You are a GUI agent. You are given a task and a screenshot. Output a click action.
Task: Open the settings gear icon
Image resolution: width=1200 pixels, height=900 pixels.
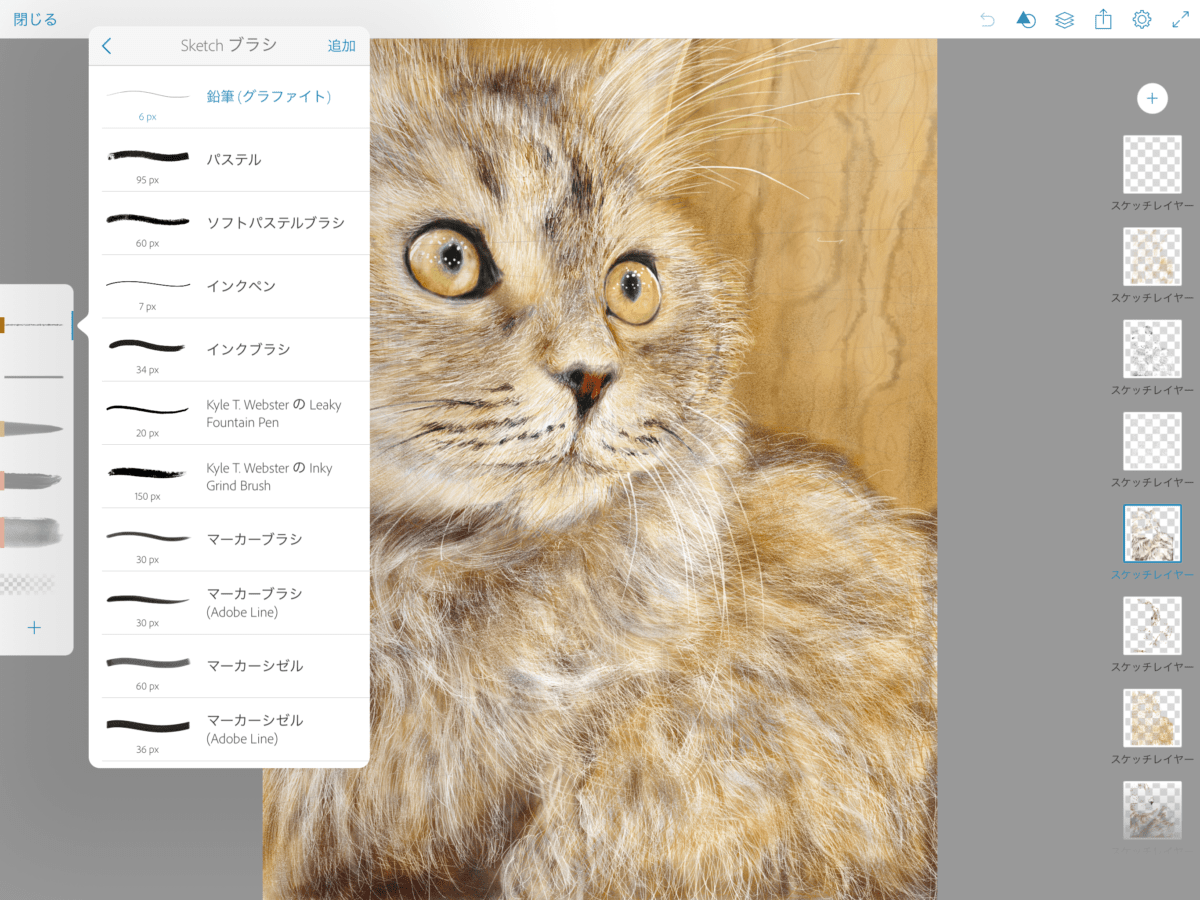pos(1141,20)
